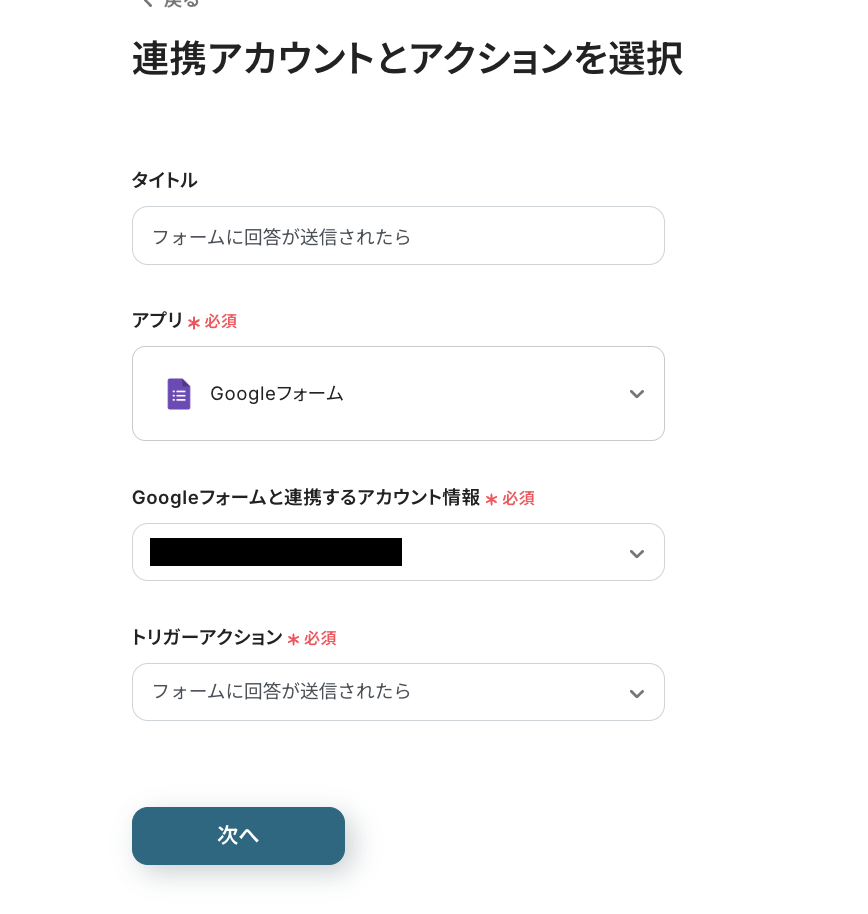This screenshot has width=868, height=914.
Task: Click the red asterisk next to アプリ
Action: coord(194,323)
